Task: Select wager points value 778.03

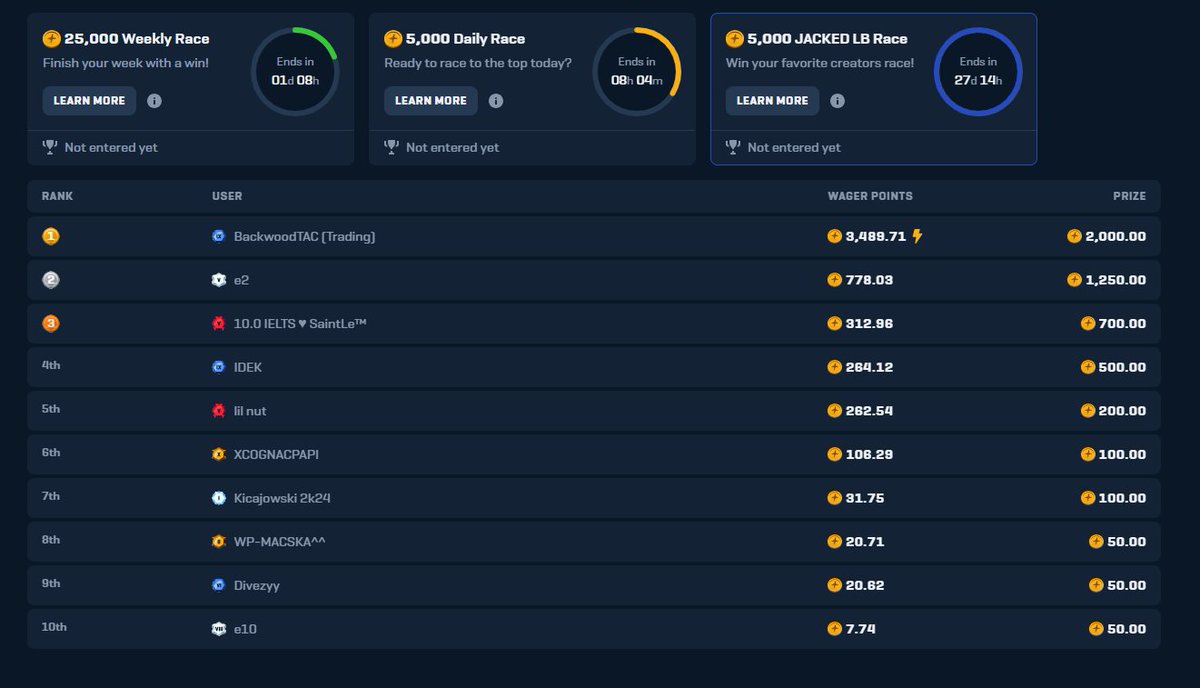Action: pos(869,280)
